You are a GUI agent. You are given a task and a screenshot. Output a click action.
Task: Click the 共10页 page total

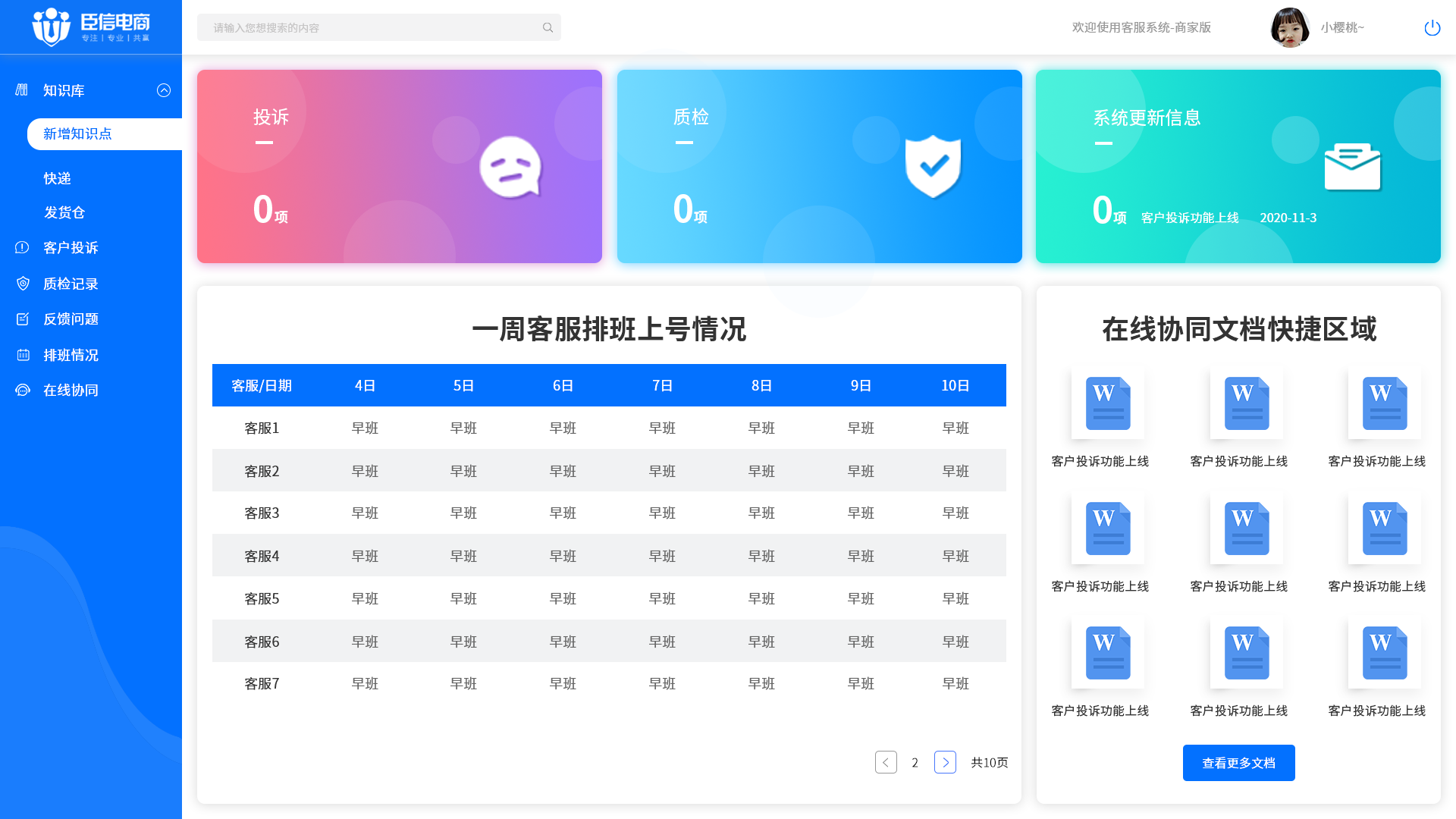[990, 762]
